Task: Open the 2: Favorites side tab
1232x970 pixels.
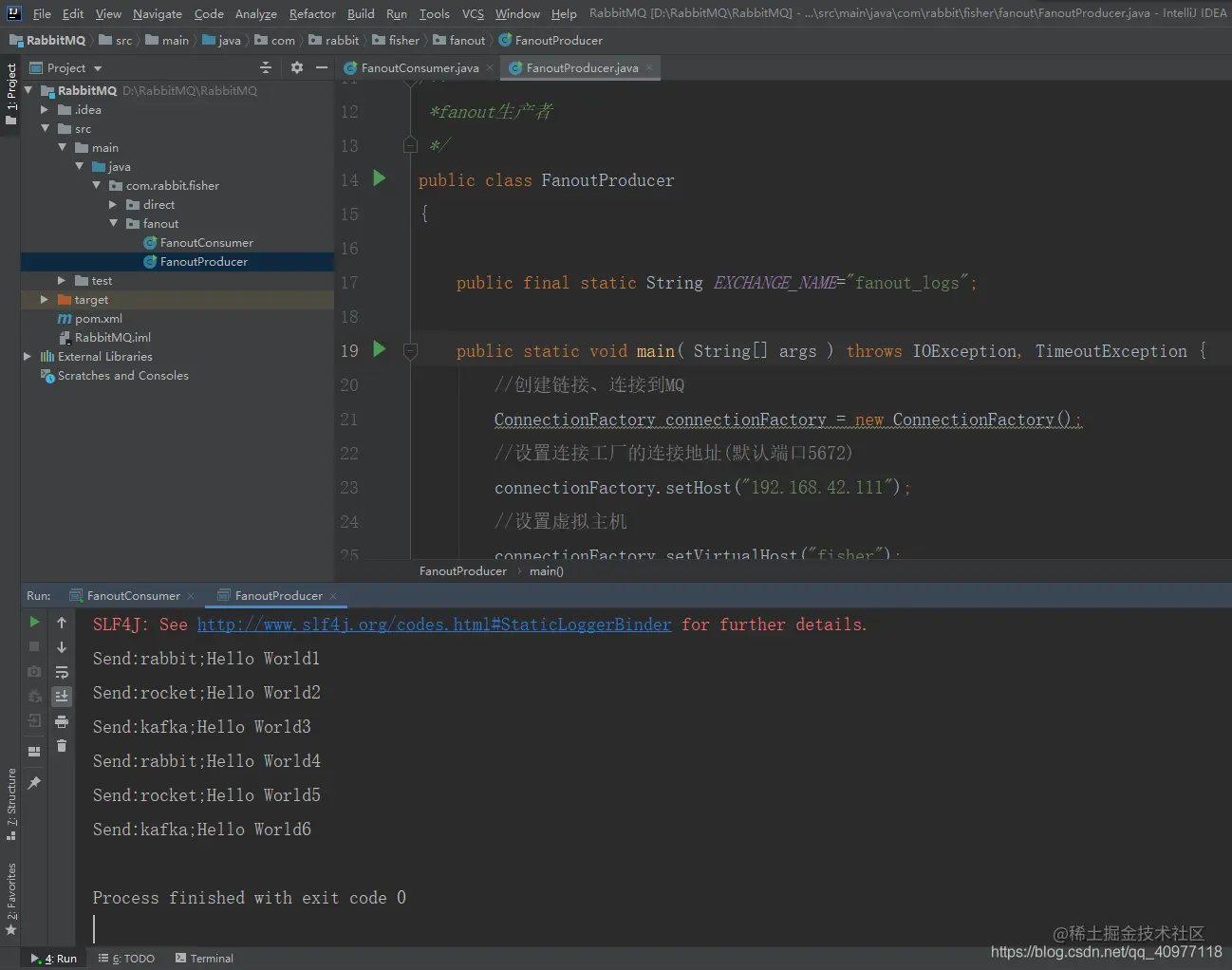Action: pos(10,899)
